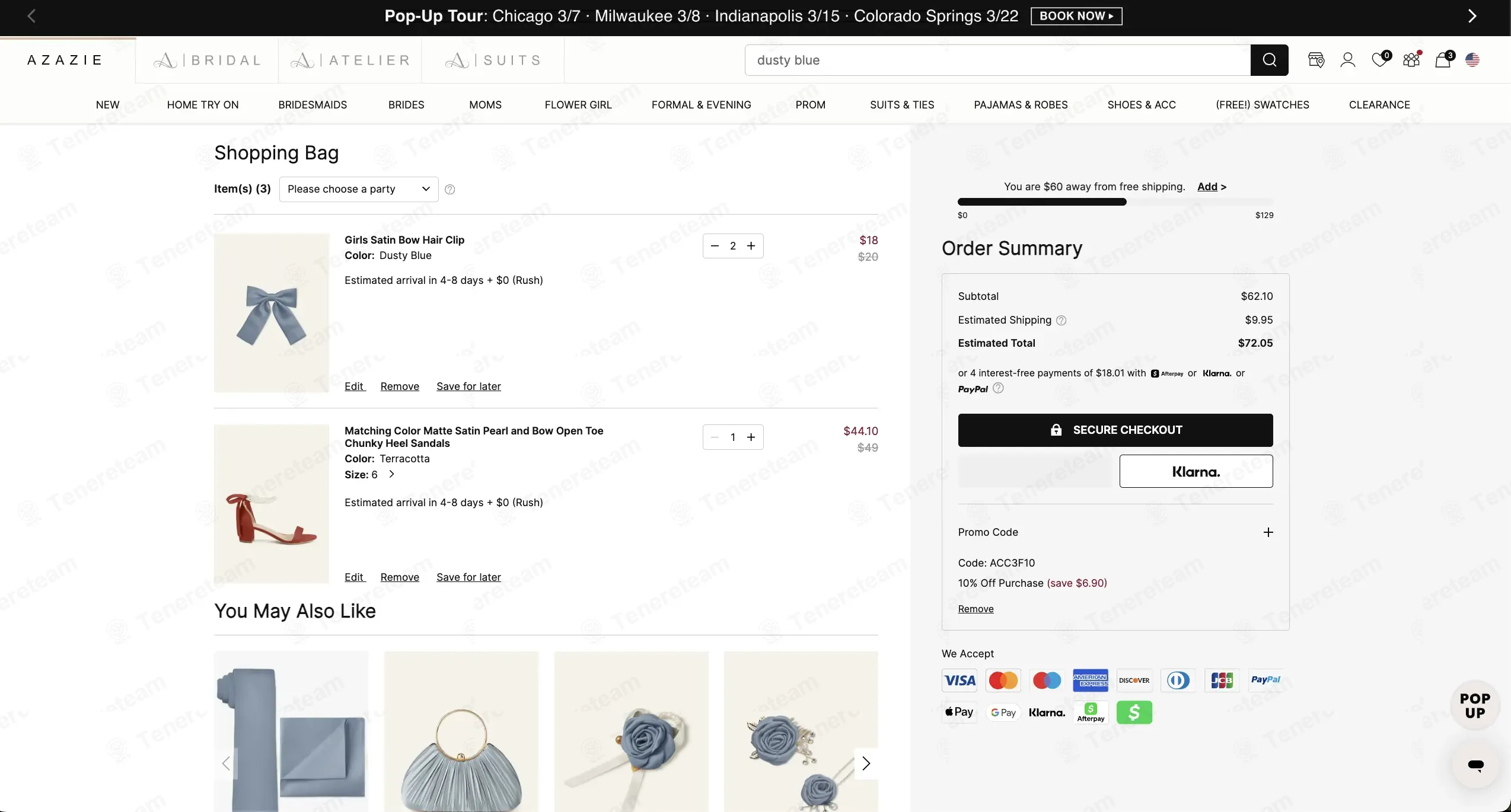Click the Azazie Atelier logo tab

[350, 60]
